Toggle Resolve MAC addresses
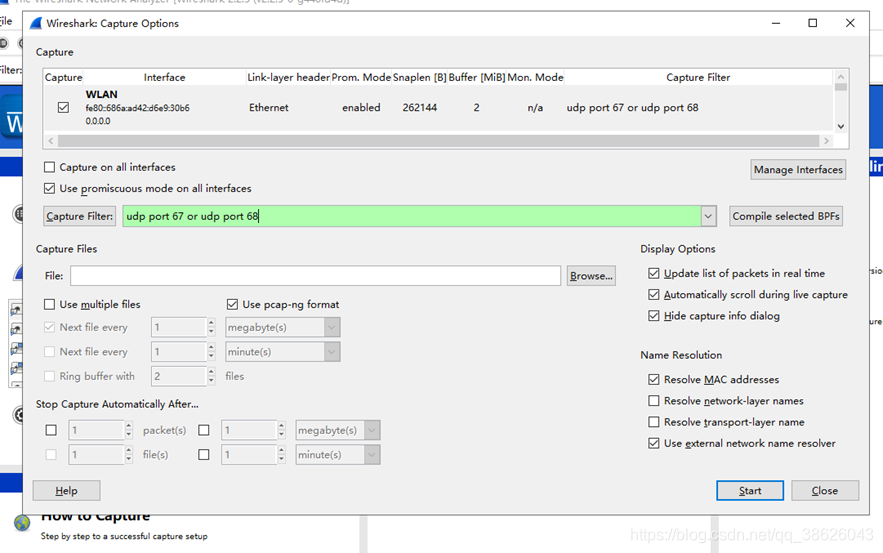 pyautogui.click(x=653, y=380)
